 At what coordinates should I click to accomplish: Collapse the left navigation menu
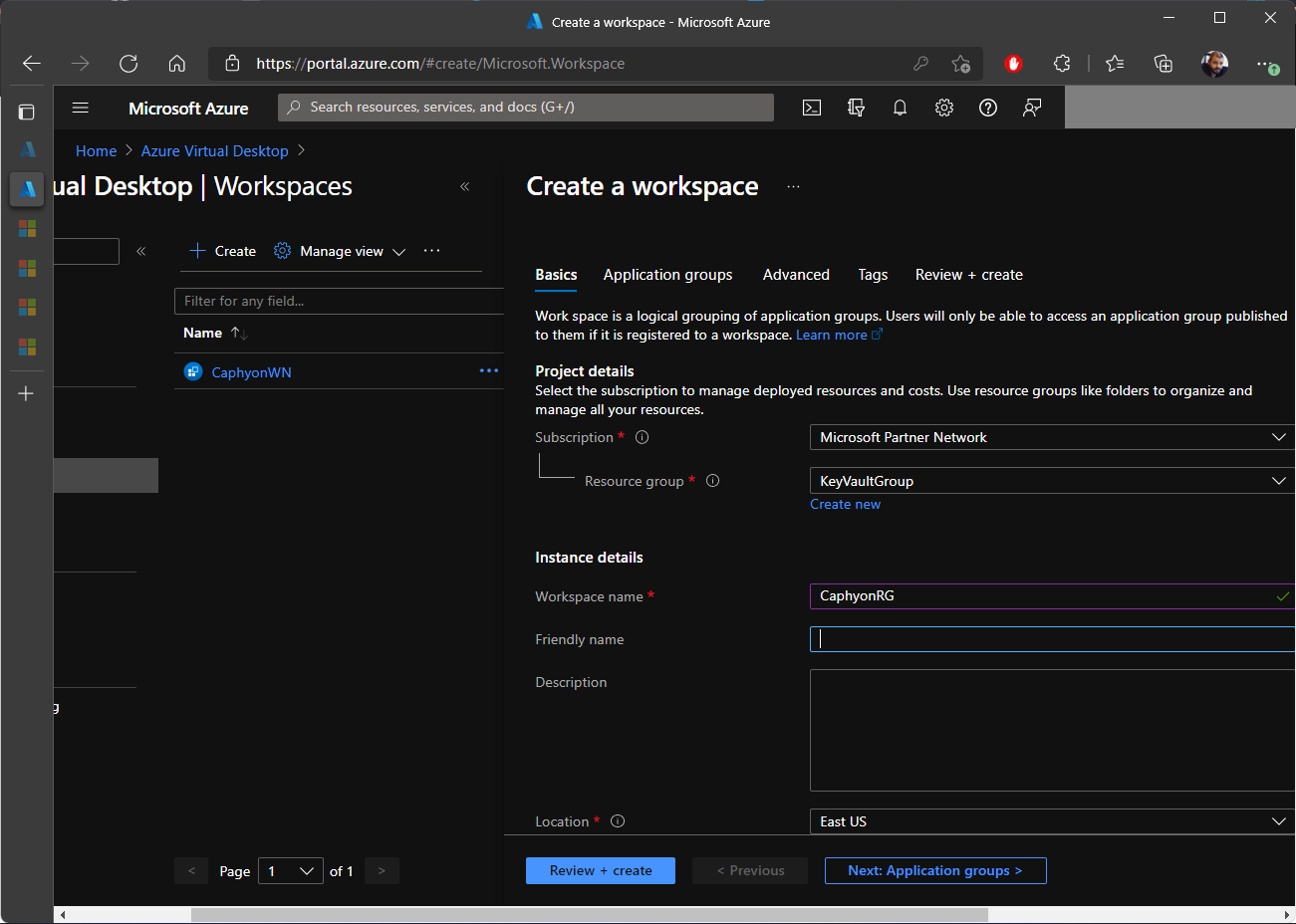pyautogui.click(x=141, y=251)
